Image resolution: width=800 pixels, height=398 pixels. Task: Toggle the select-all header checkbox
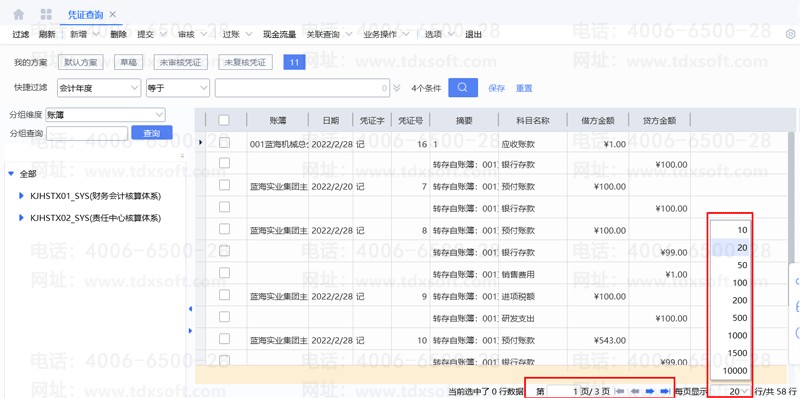[x=224, y=120]
